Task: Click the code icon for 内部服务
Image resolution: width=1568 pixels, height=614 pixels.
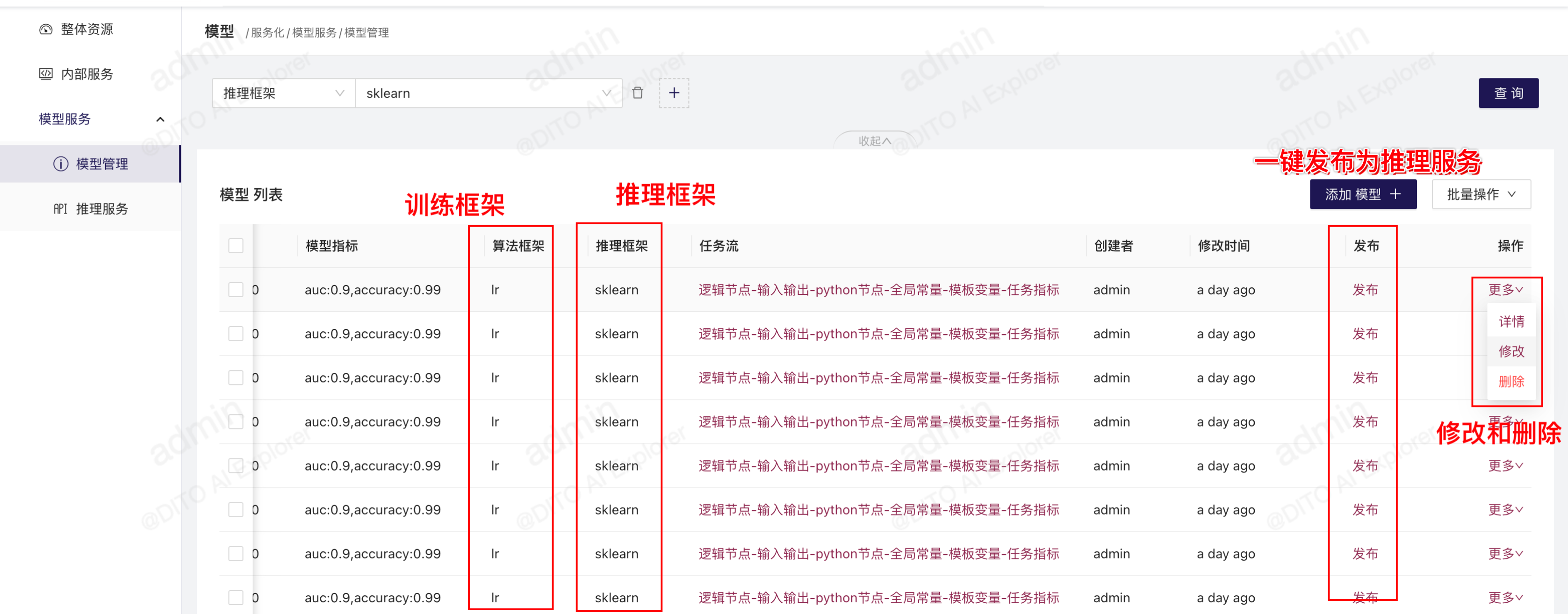Action: (46, 74)
